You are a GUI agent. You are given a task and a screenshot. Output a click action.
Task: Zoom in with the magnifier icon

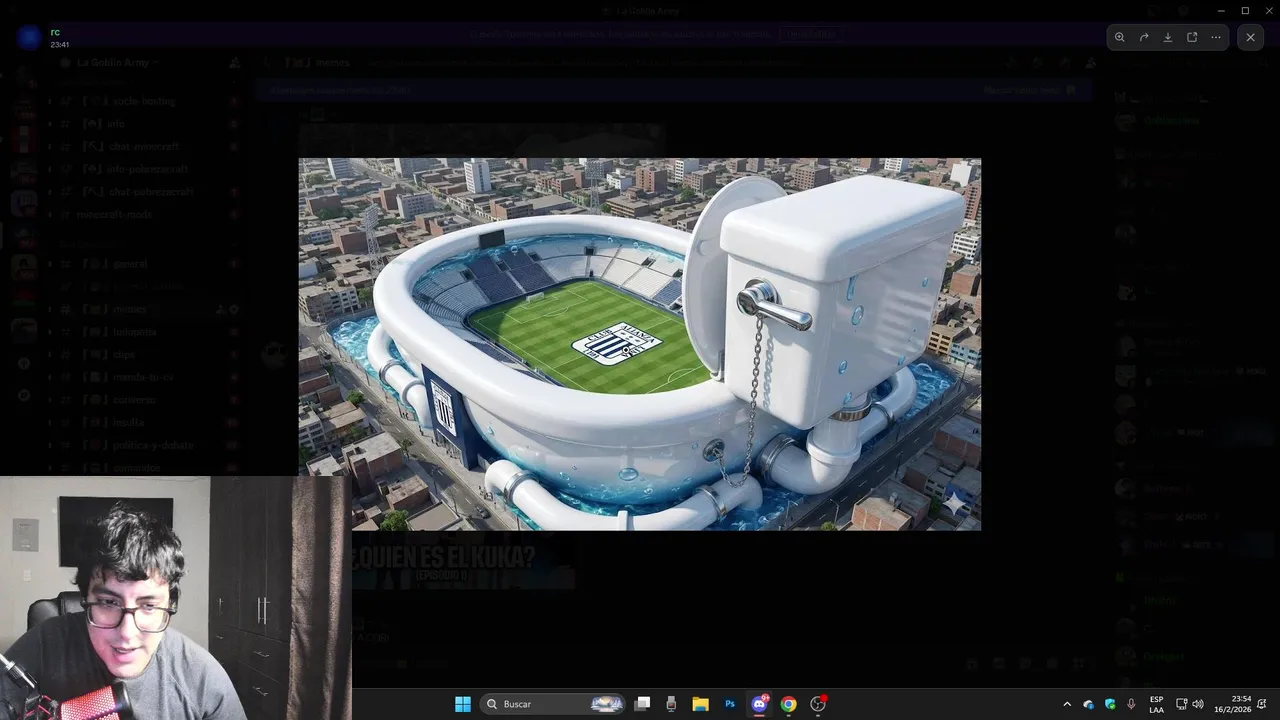point(1120,37)
